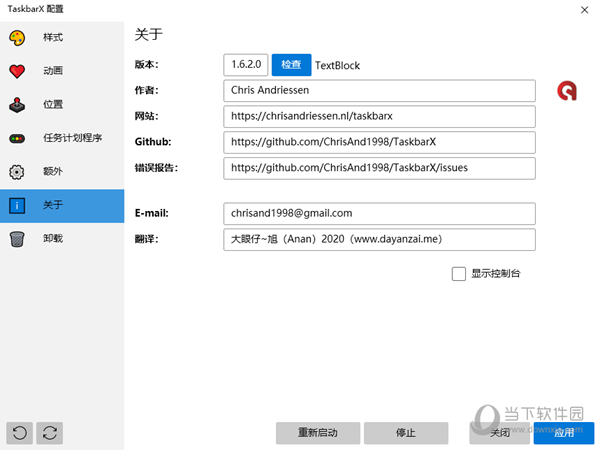Viewport: 600px width, 450px height.
Task: Click the 关于 page heading
Action: (x=148, y=34)
